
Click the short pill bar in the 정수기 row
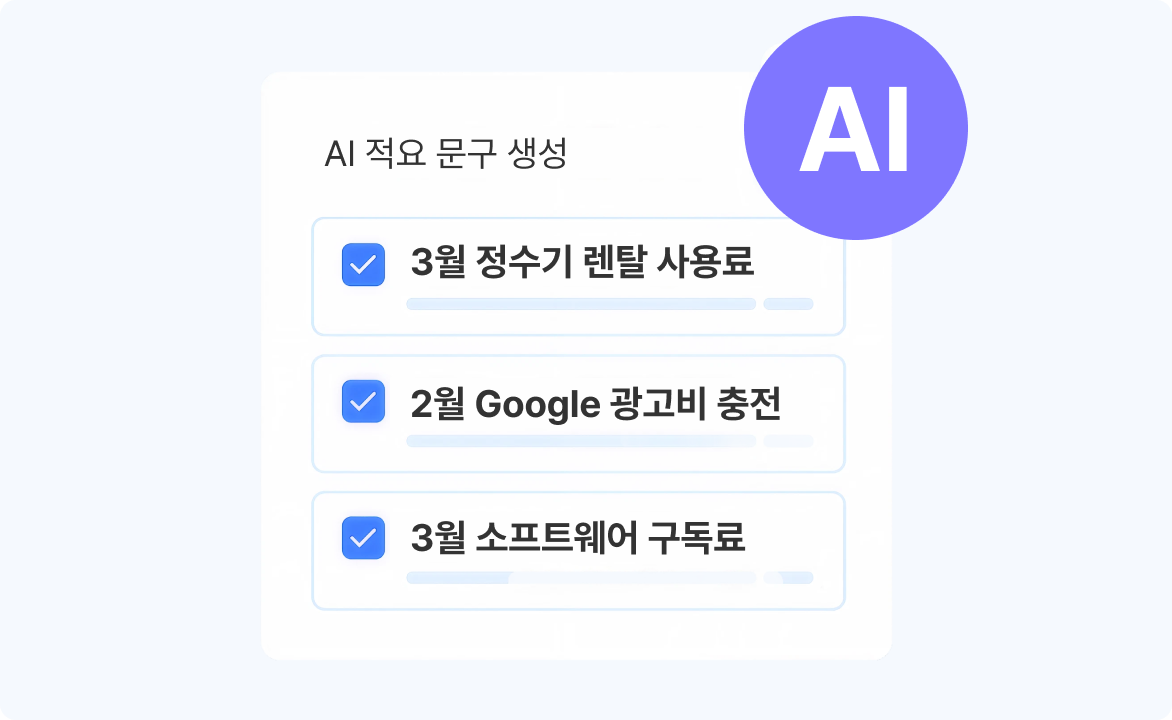(x=788, y=304)
